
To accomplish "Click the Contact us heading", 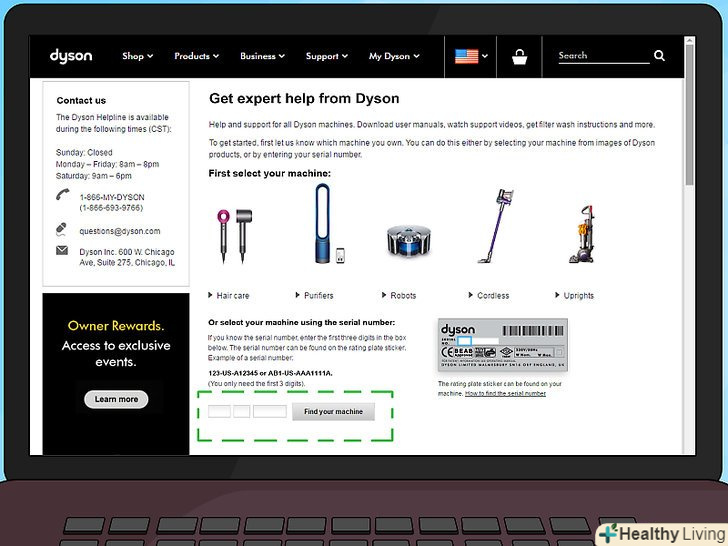I will point(81,100).
